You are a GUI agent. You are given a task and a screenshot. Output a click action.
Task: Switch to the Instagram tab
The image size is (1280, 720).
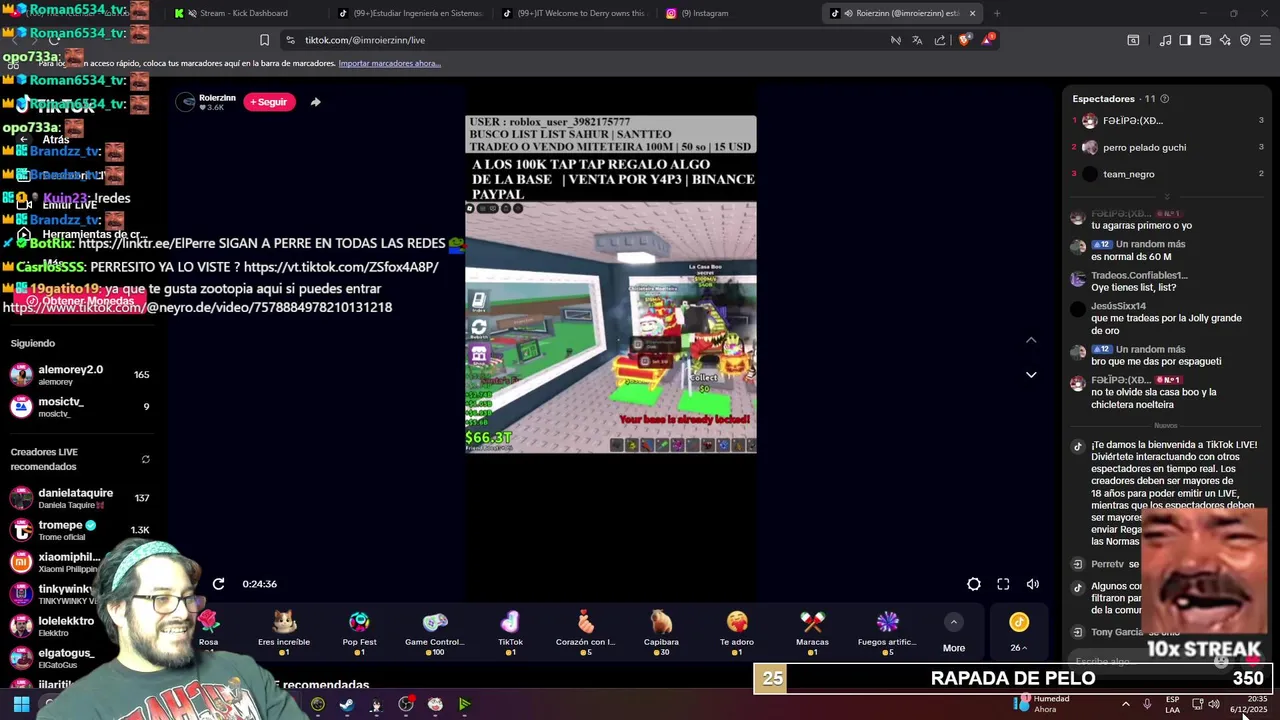737,13
